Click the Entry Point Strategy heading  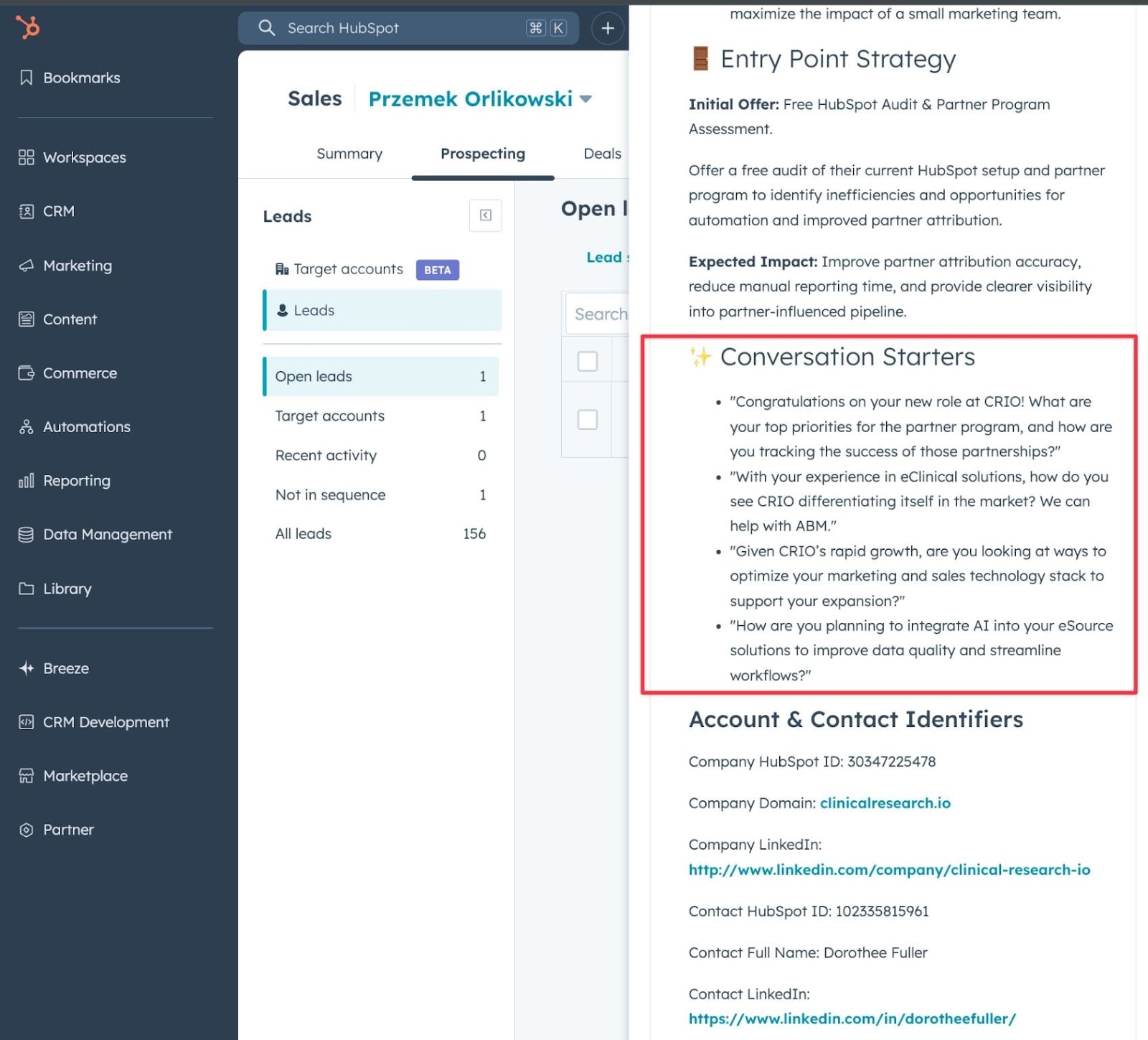point(838,59)
